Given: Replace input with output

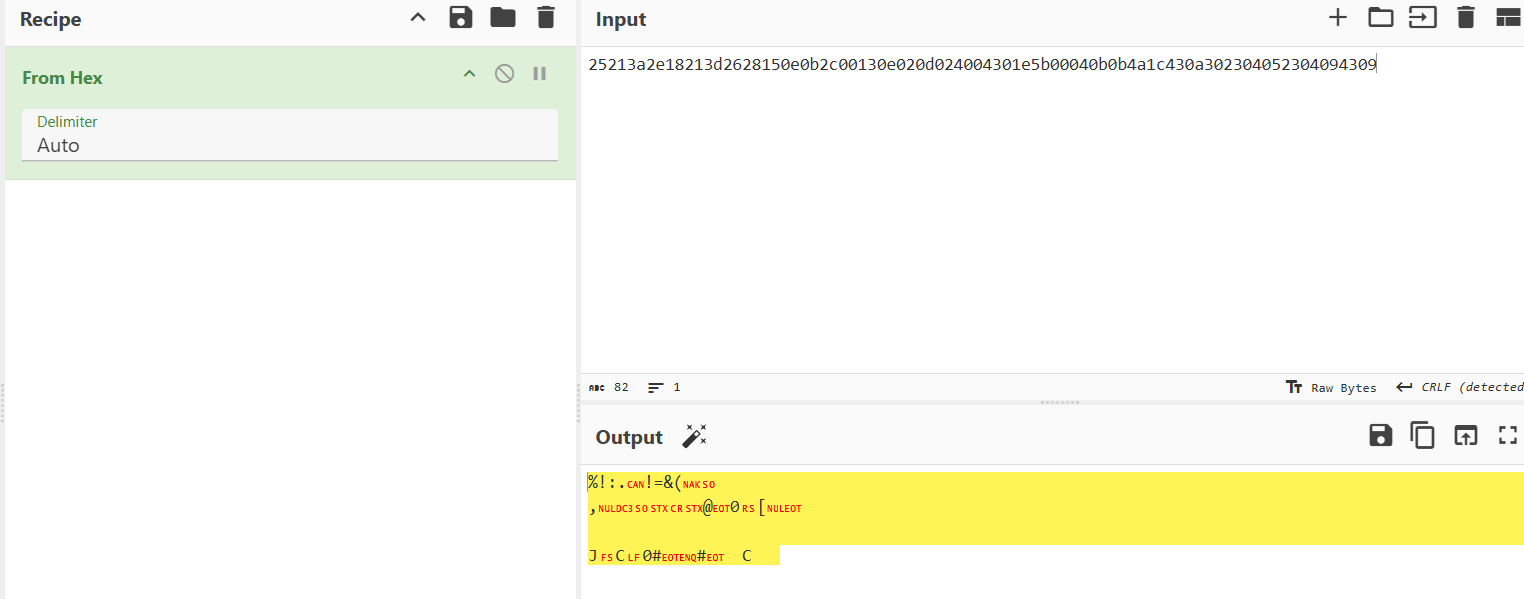Looking at the screenshot, I should click(x=1465, y=435).
